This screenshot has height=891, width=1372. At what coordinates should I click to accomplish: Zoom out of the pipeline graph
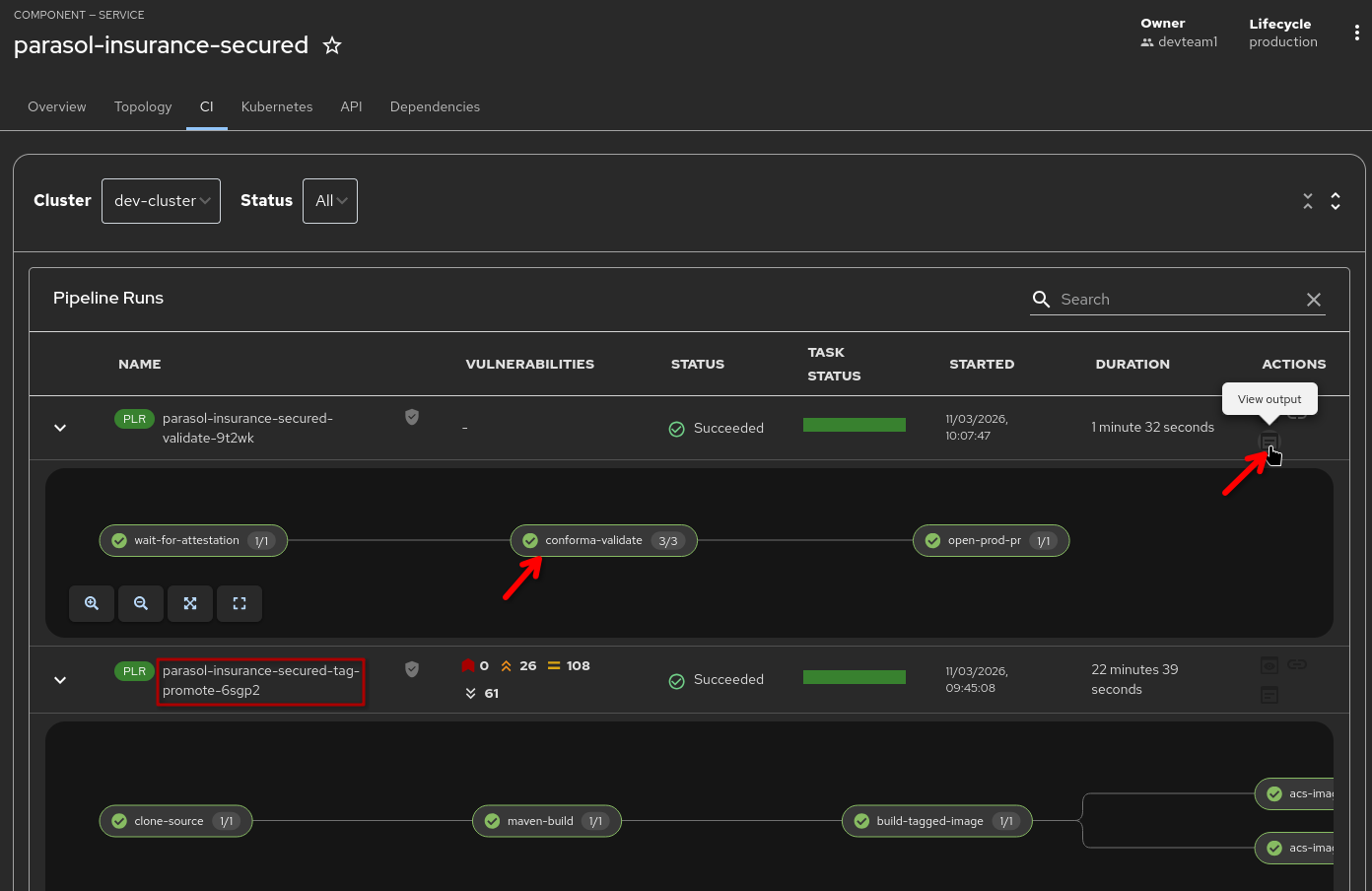coord(140,603)
